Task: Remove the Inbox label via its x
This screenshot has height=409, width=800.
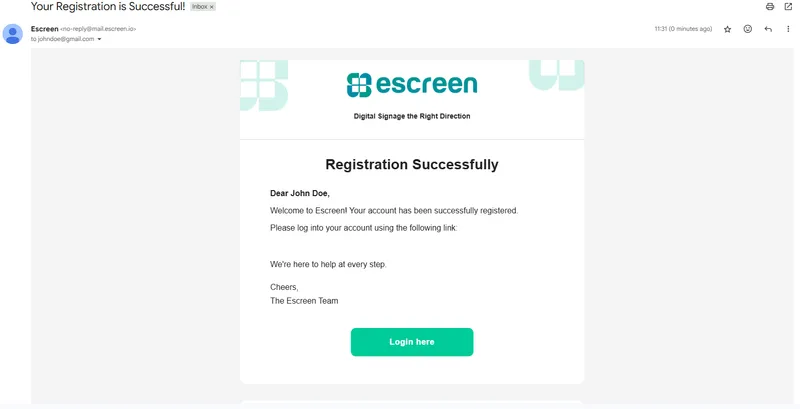Action: coord(211,7)
